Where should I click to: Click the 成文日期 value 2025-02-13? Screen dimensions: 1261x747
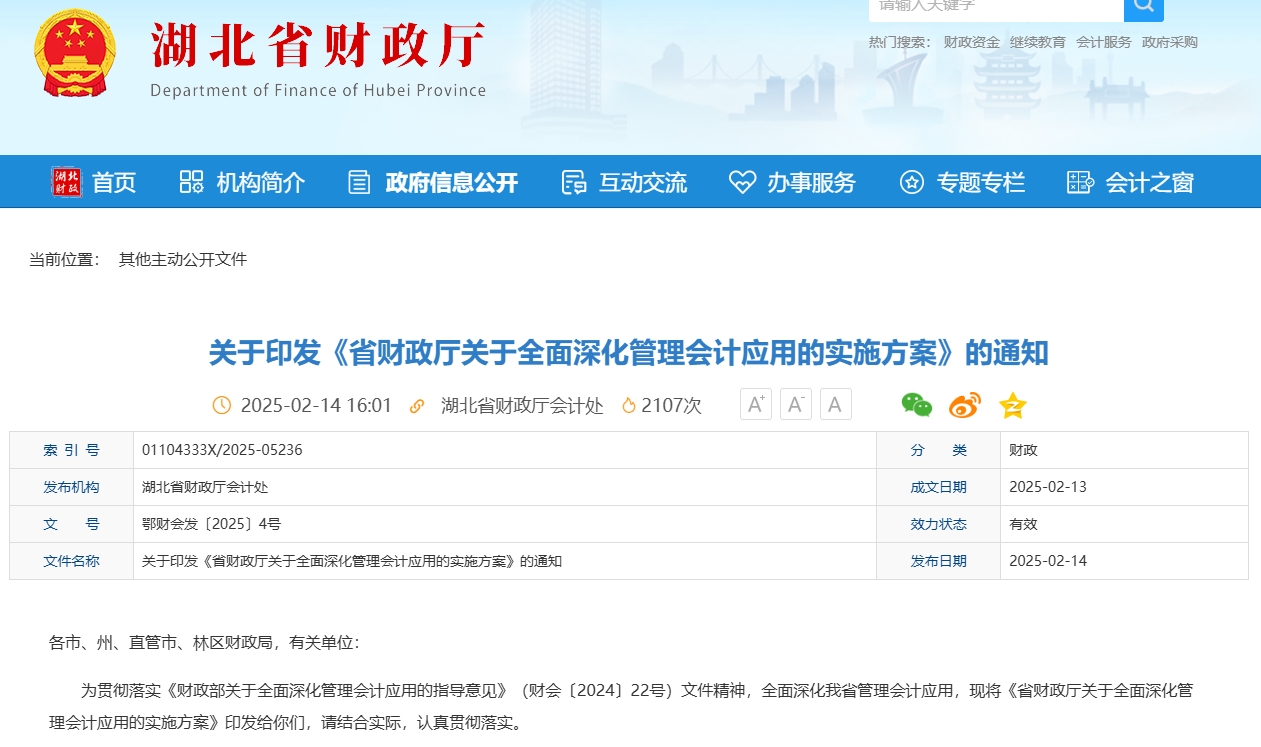click(x=1048, y=487)
